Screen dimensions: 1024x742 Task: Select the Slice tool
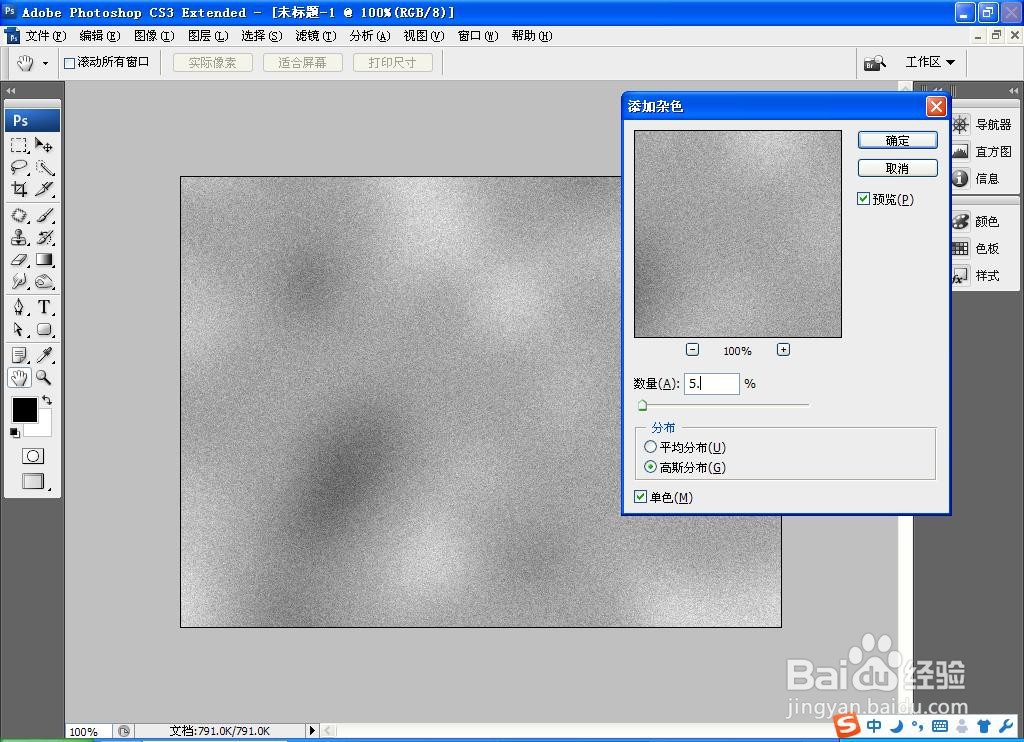pyautogui.click(x=44, y=189)
